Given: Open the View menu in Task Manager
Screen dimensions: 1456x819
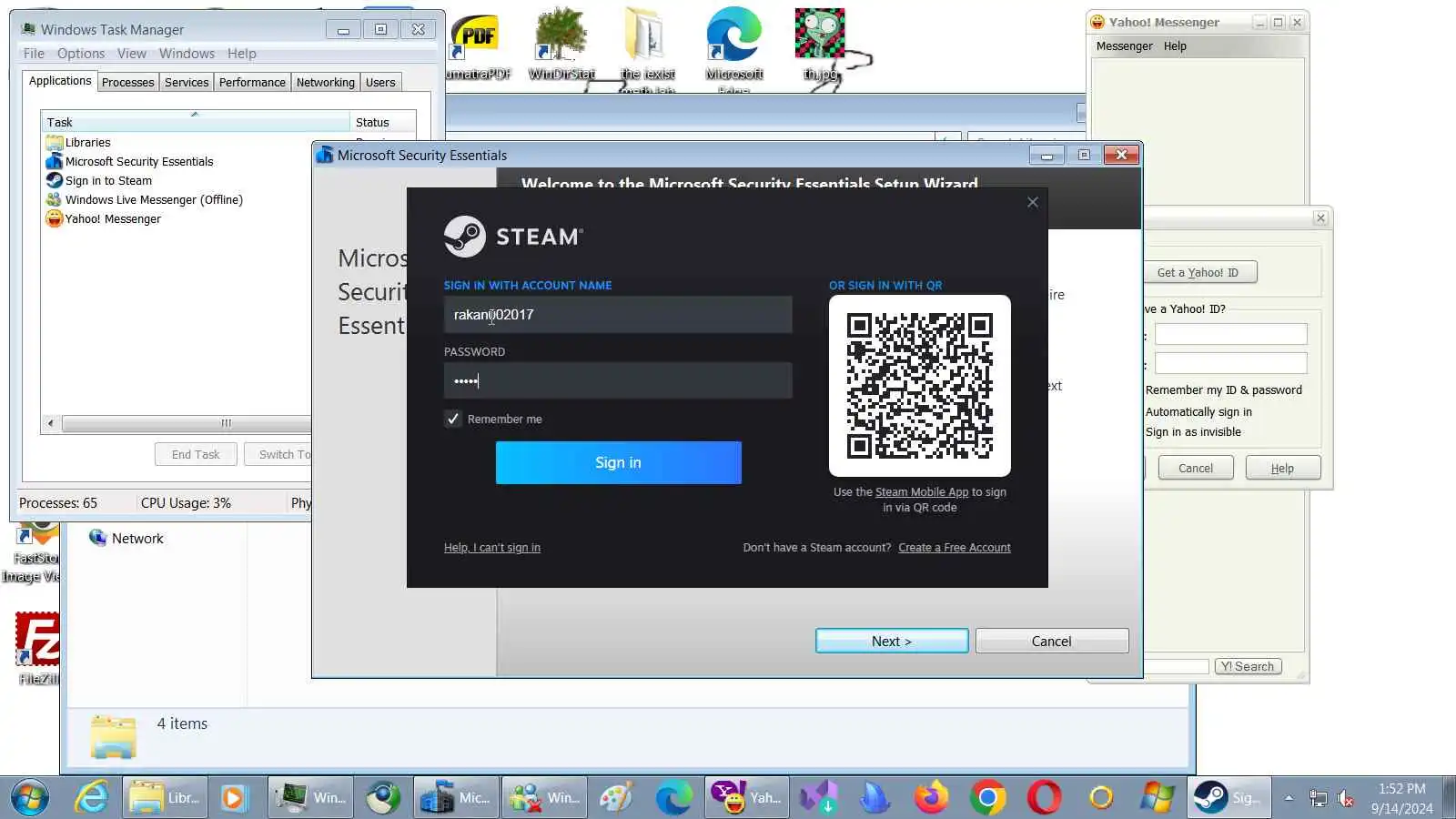Looking at the screenshot, I should coord(132,54).
